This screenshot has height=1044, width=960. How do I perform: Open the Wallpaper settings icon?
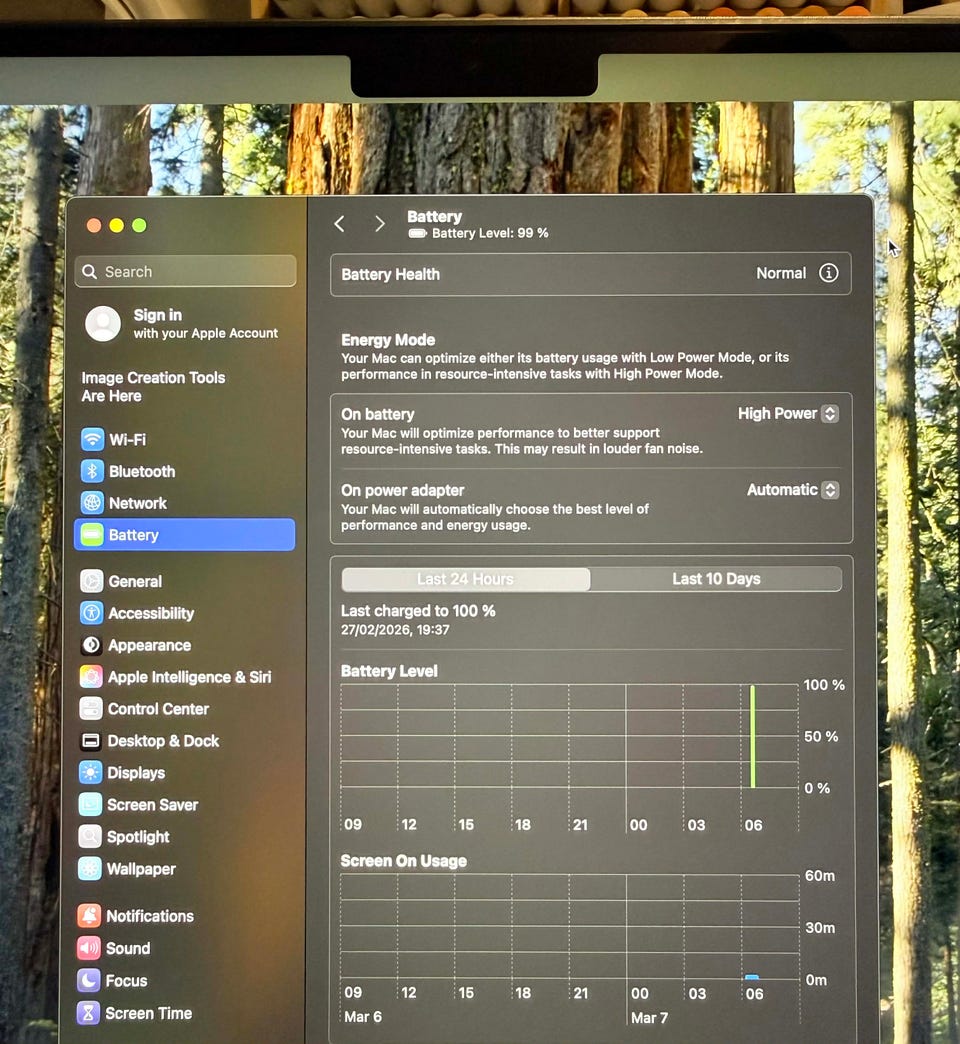[90, 869]
